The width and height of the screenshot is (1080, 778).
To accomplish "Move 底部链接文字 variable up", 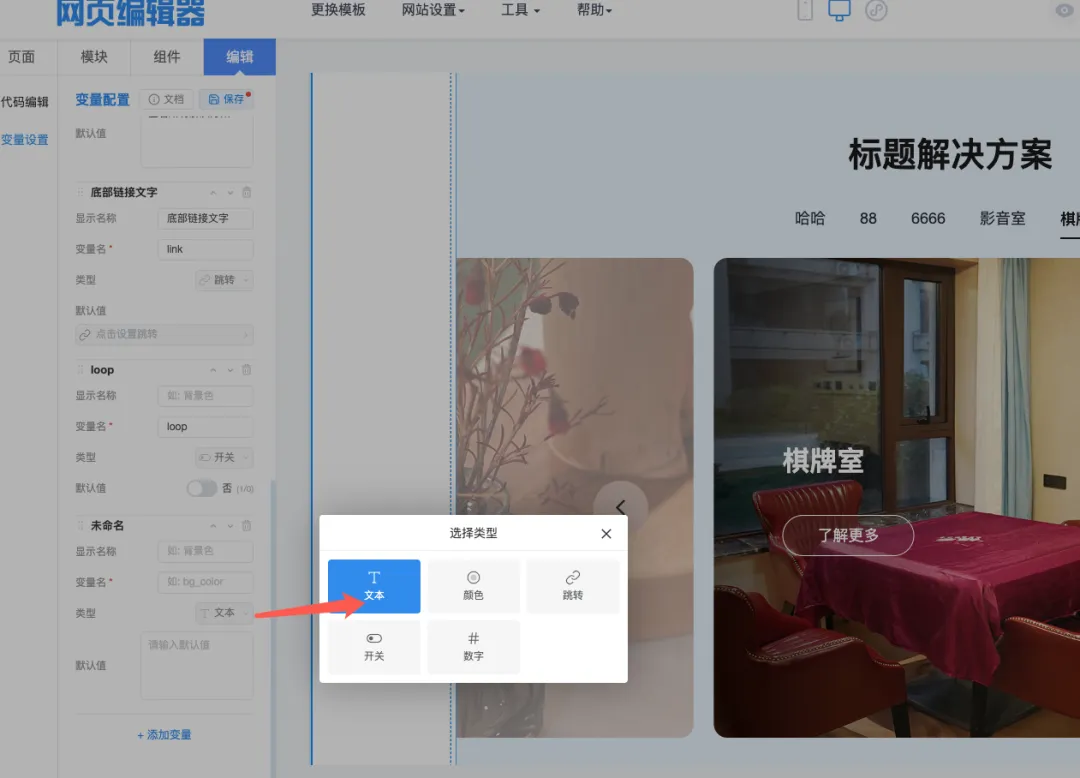I will tap(213, 193).
